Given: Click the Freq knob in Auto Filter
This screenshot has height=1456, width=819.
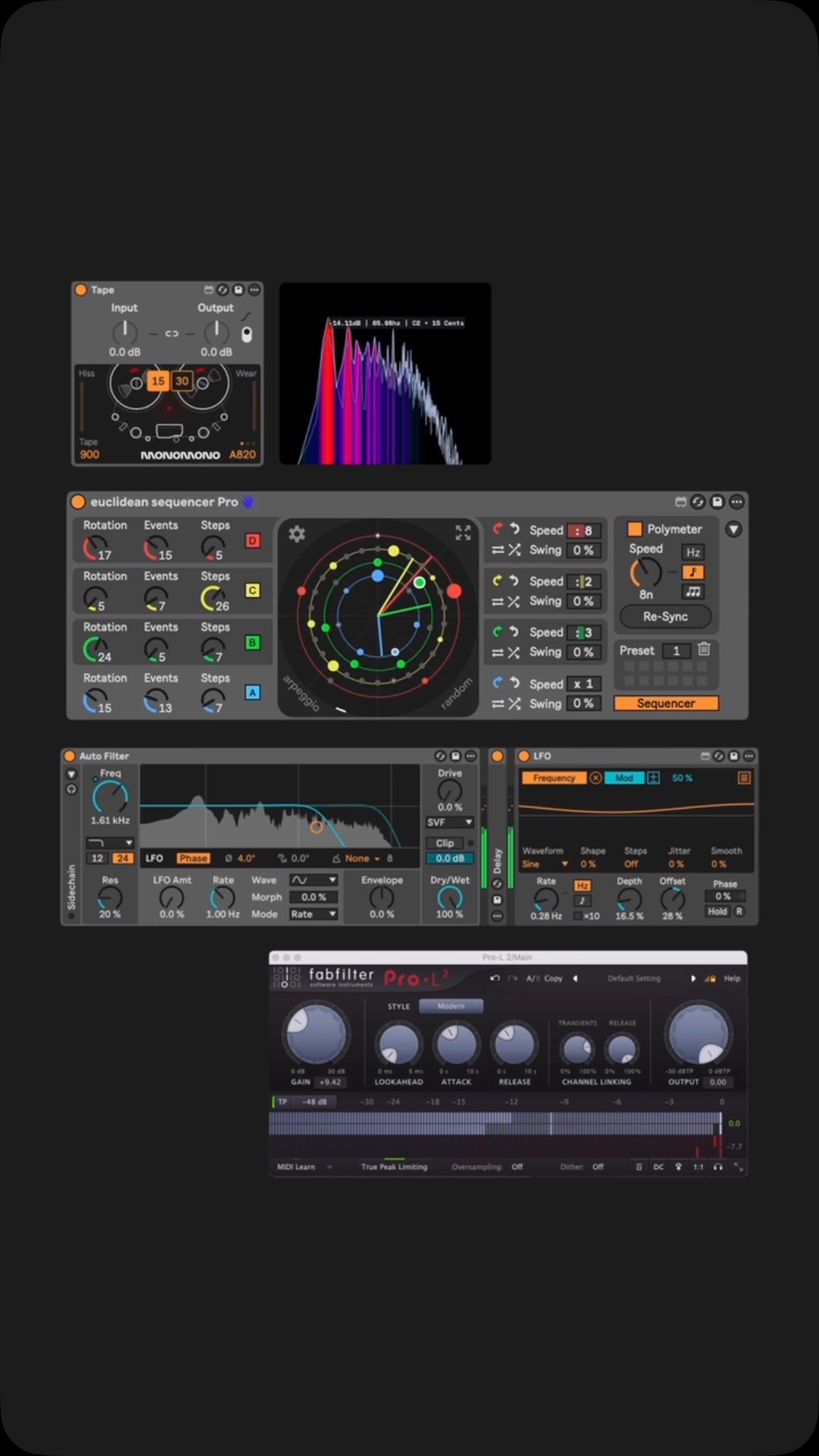Looking at the screenshot, I should coord(110,797).
